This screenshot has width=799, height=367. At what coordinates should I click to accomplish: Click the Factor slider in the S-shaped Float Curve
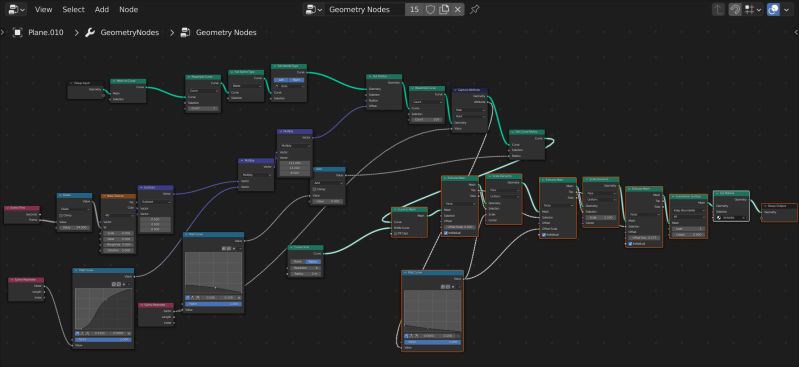pos(103,339)
